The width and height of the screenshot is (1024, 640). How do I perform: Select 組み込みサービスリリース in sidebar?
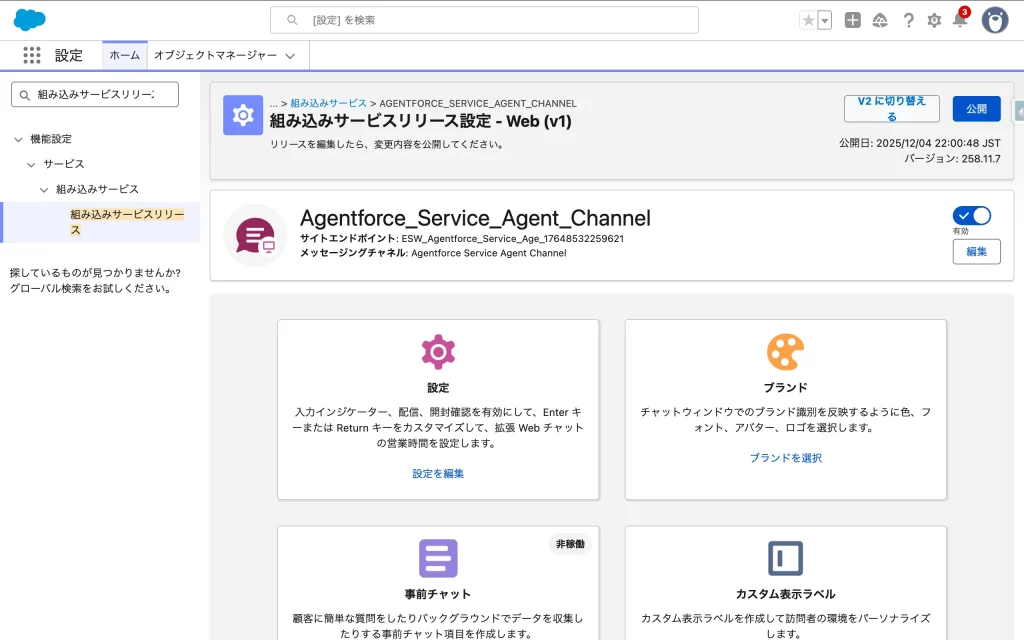tap(126, 222)
